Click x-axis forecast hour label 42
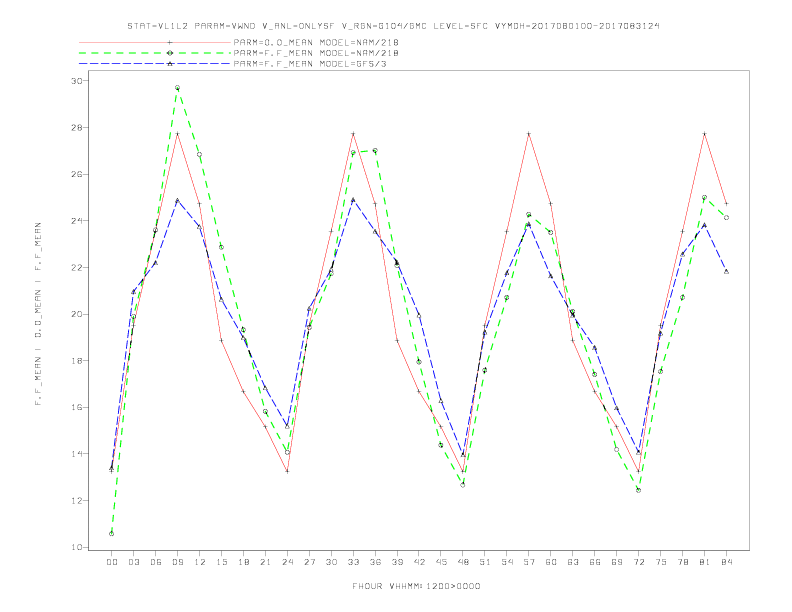 click(419, 562)
